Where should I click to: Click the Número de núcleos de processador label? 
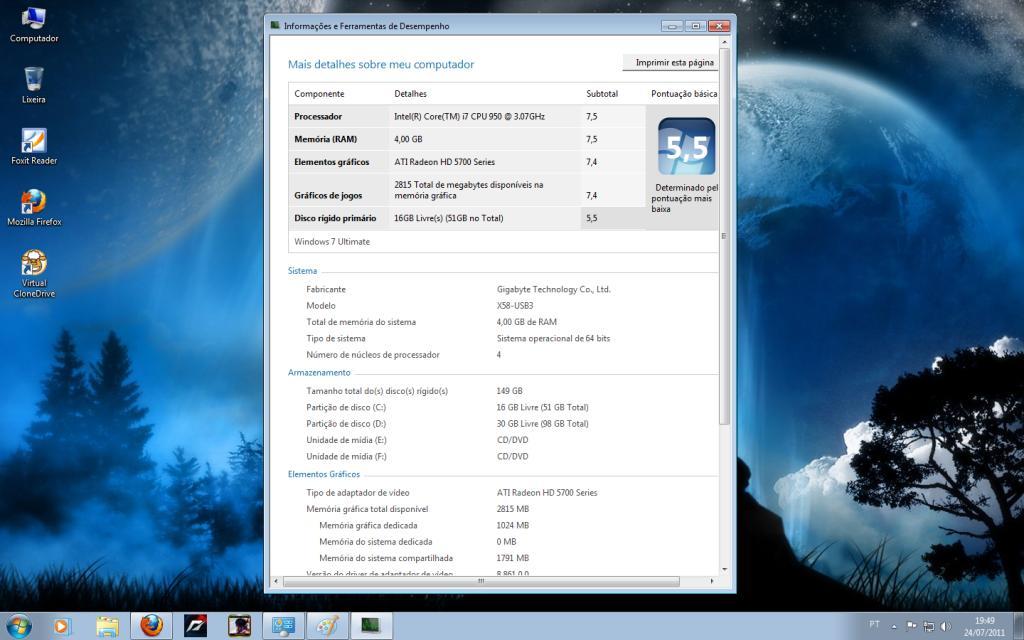pos(373,355)
